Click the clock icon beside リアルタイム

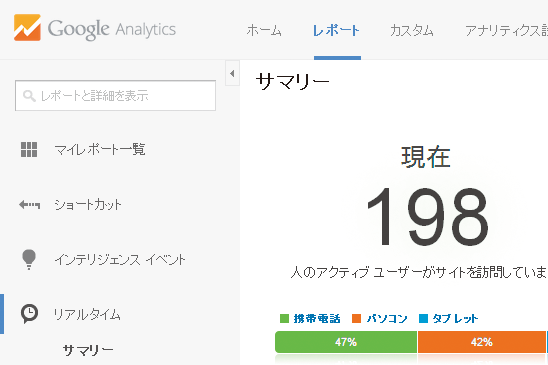[29, 314]
